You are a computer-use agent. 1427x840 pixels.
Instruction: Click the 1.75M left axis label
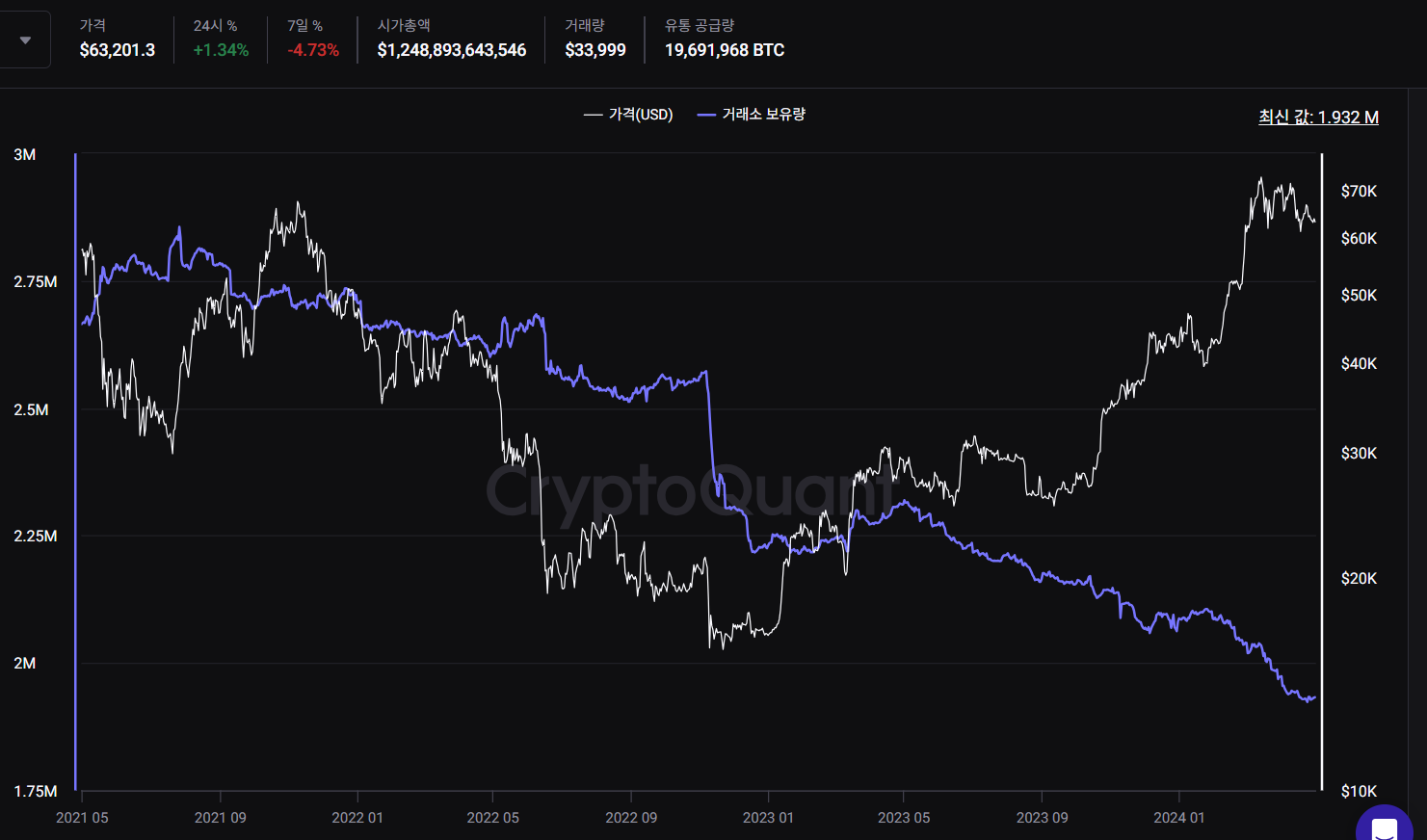(x=36, y=792)
